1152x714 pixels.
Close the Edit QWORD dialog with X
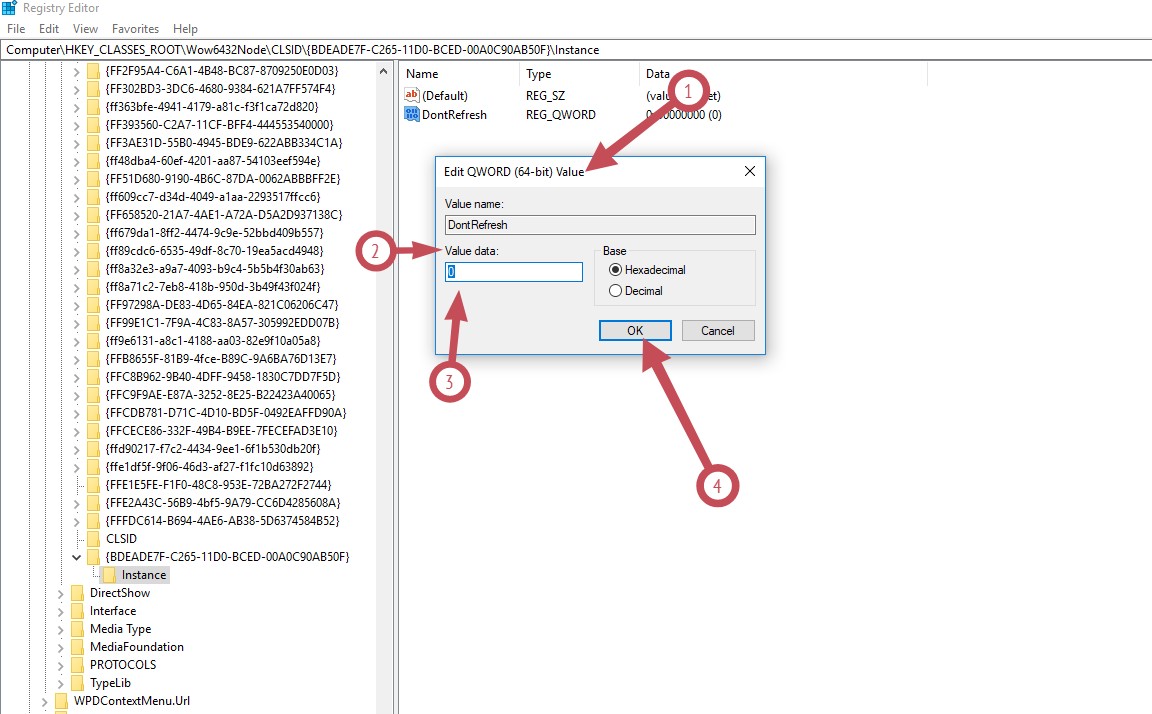point(749,171)
